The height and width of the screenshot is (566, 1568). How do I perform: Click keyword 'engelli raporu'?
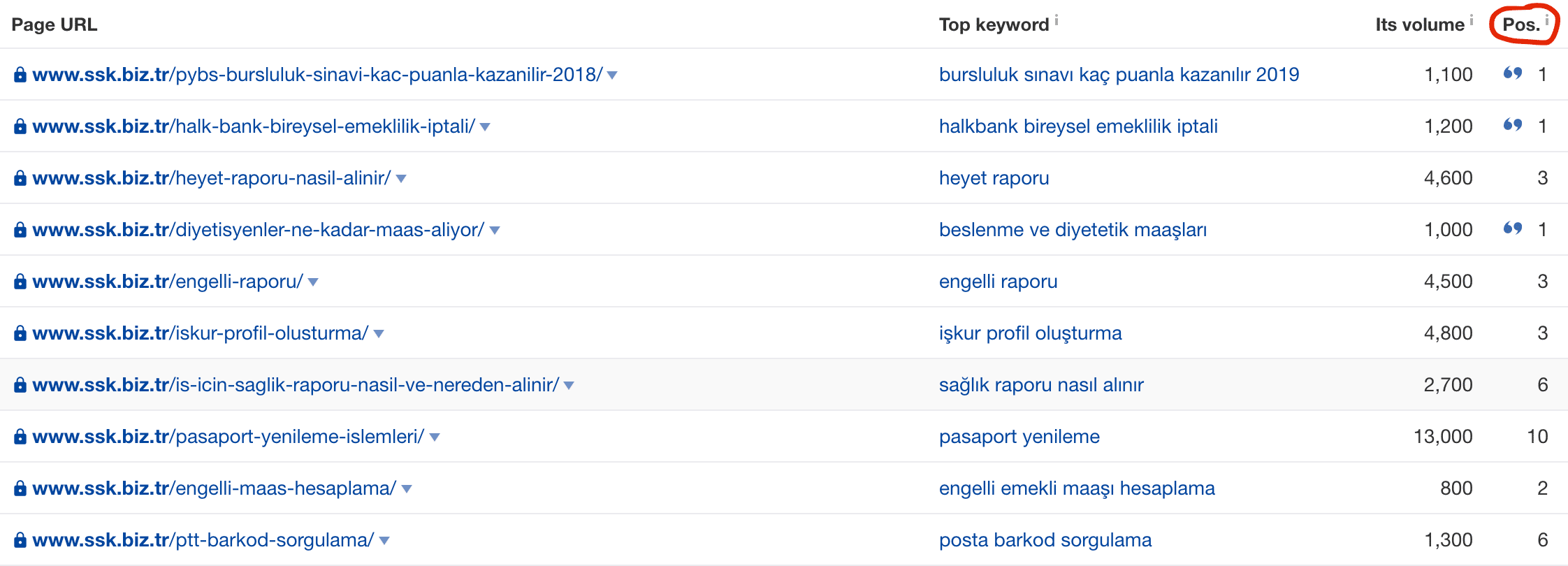999,282
